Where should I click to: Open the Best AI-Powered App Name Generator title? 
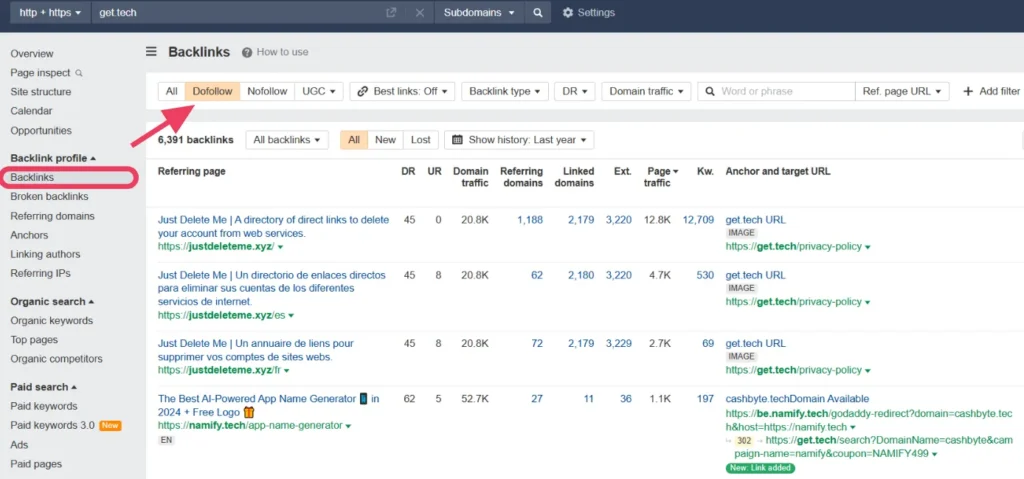point(268,405)
